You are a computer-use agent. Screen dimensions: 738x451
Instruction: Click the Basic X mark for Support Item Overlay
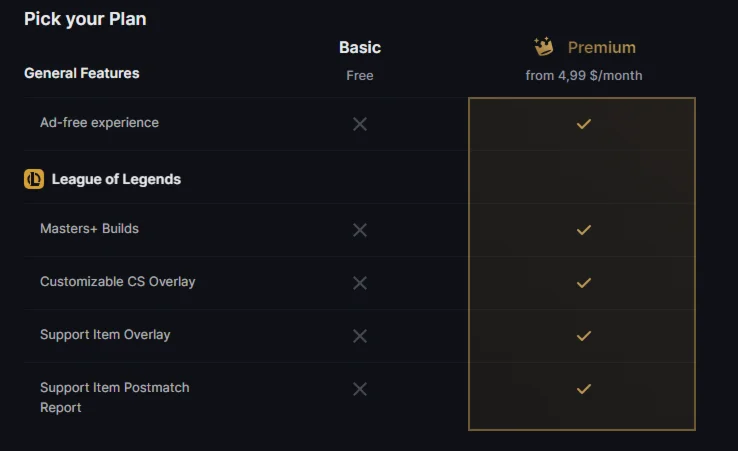360,336
